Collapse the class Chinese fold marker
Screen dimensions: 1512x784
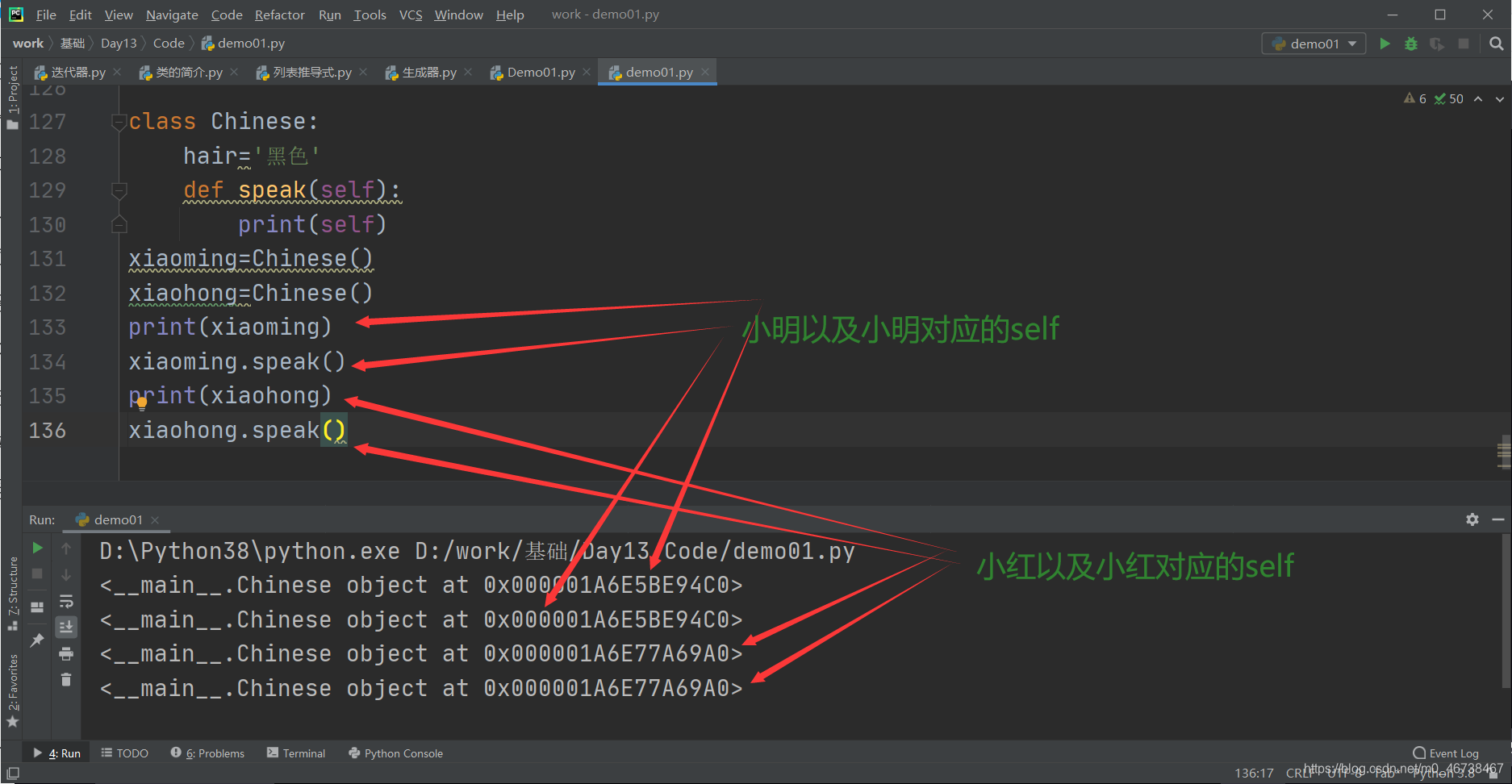(x=119, y=123)
